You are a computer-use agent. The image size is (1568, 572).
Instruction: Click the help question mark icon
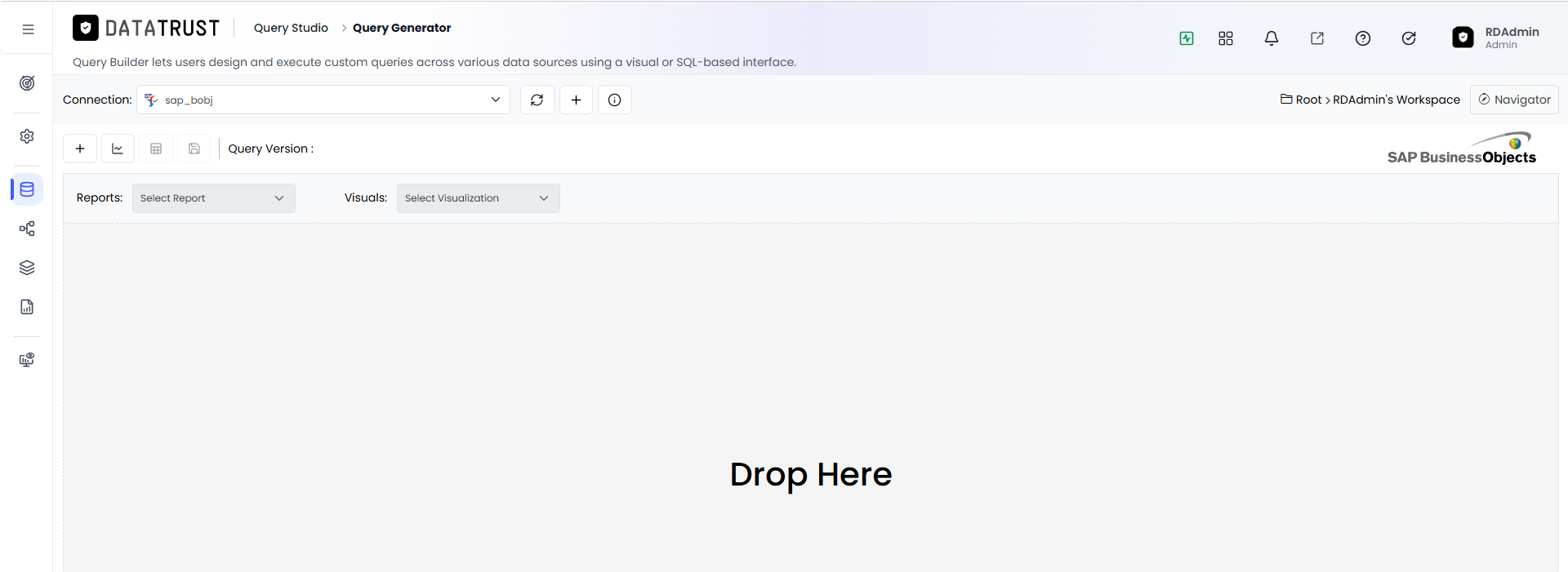click(1363, 38)
